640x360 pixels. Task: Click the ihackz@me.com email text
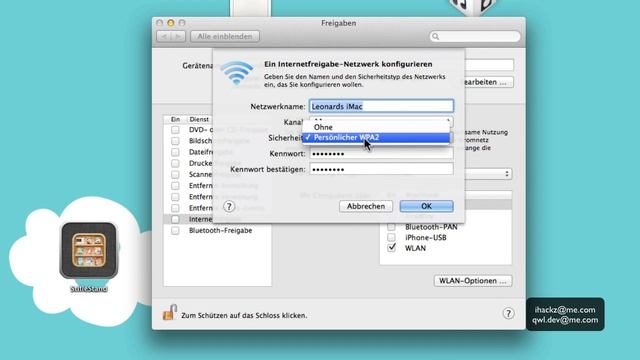pos(565,310)
